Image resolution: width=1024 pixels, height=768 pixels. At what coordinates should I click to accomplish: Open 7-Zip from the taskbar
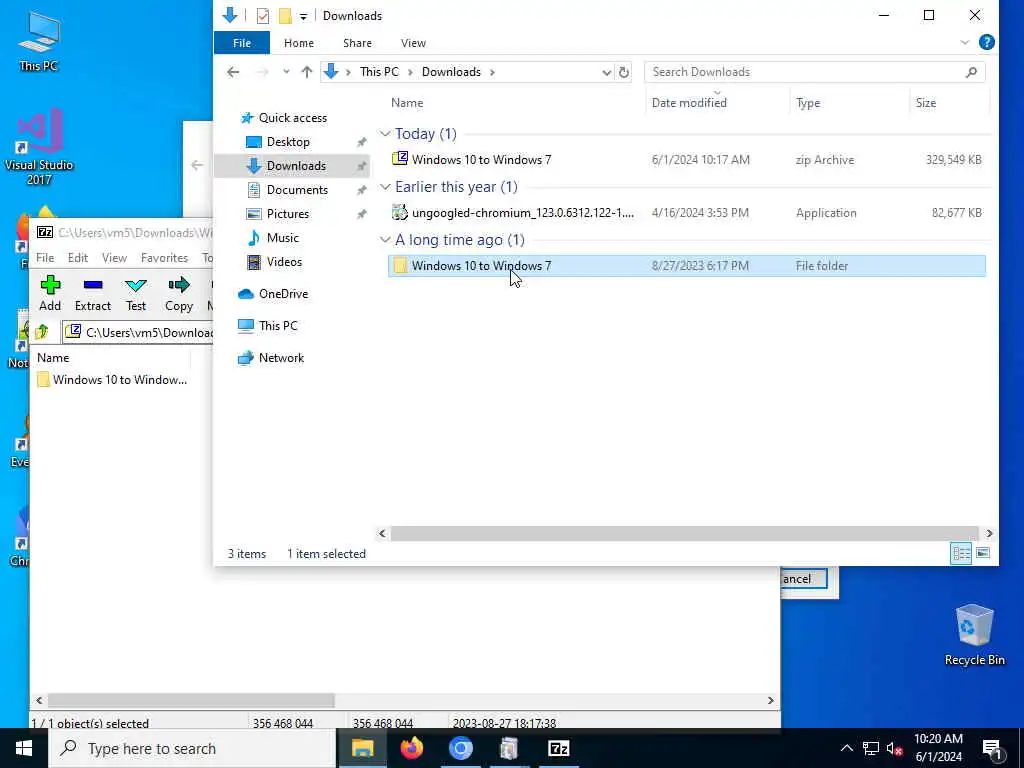[x=558, y=748]
